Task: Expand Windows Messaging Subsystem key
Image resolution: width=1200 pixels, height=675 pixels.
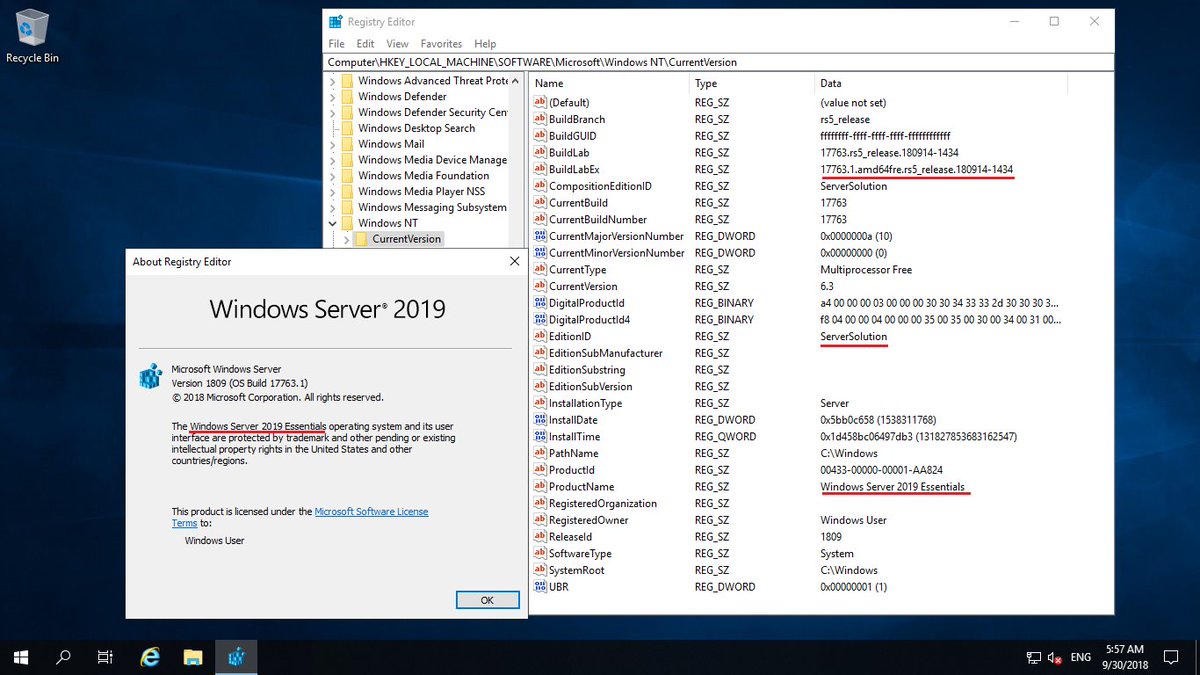Action: 333,207
